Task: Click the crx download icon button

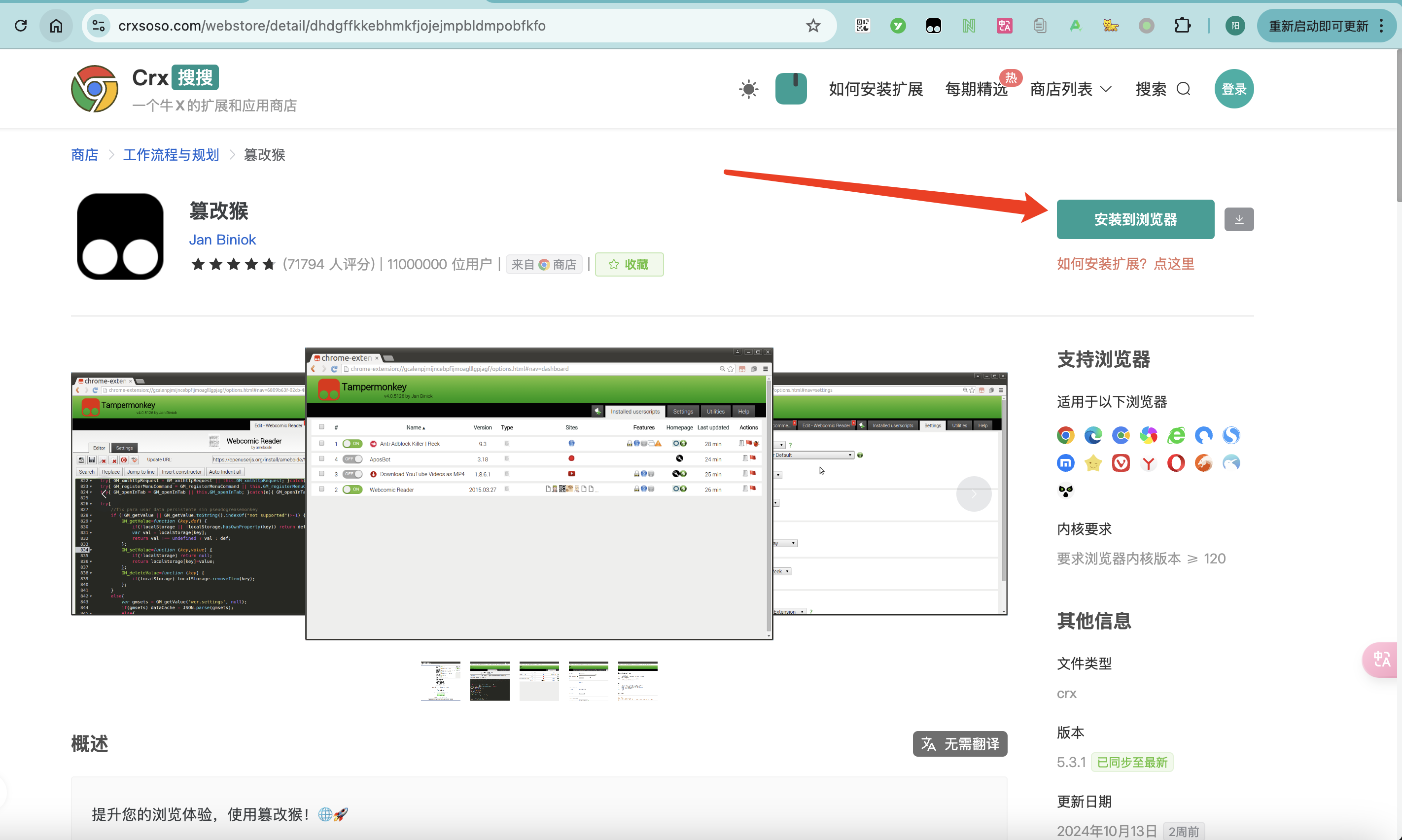Action: coord(1238,219)
